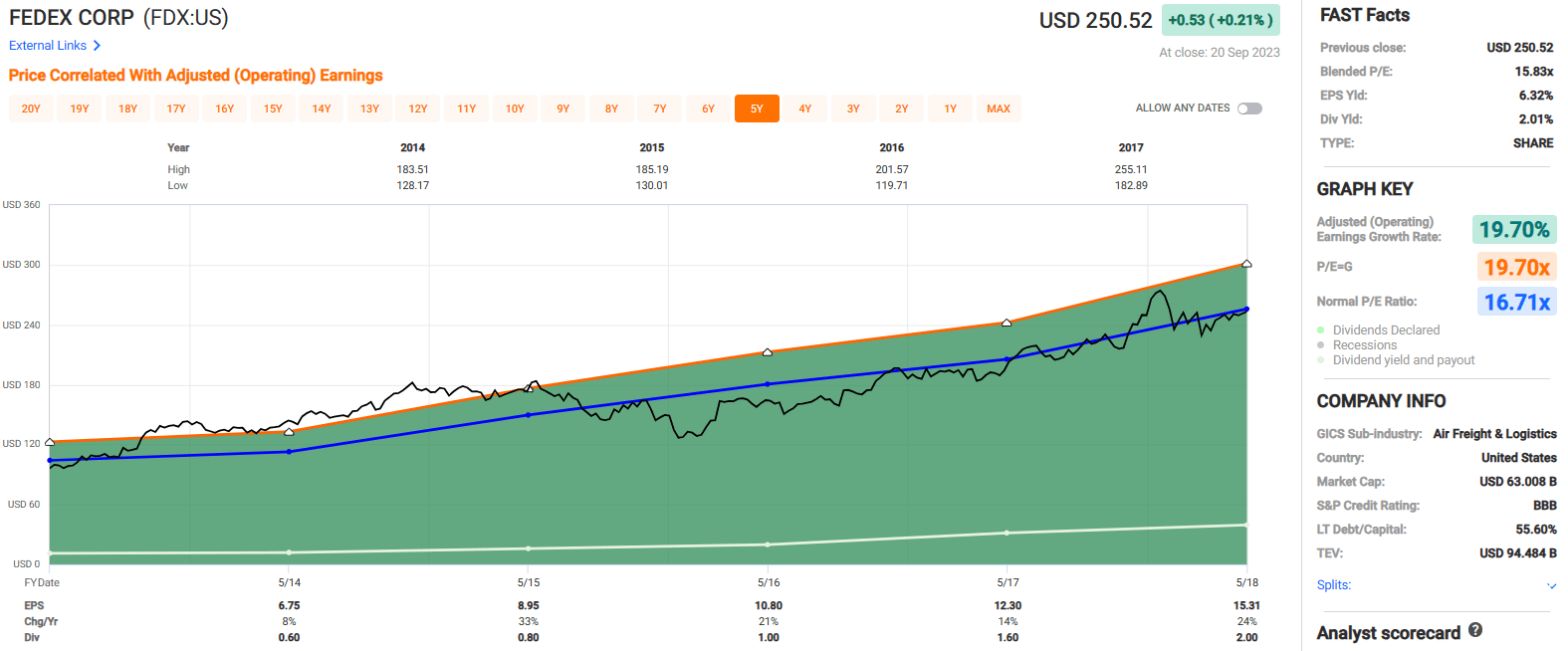Switch chart to 13Y range
Viewport: 1568px width, 651px height.
click(369, 108)
